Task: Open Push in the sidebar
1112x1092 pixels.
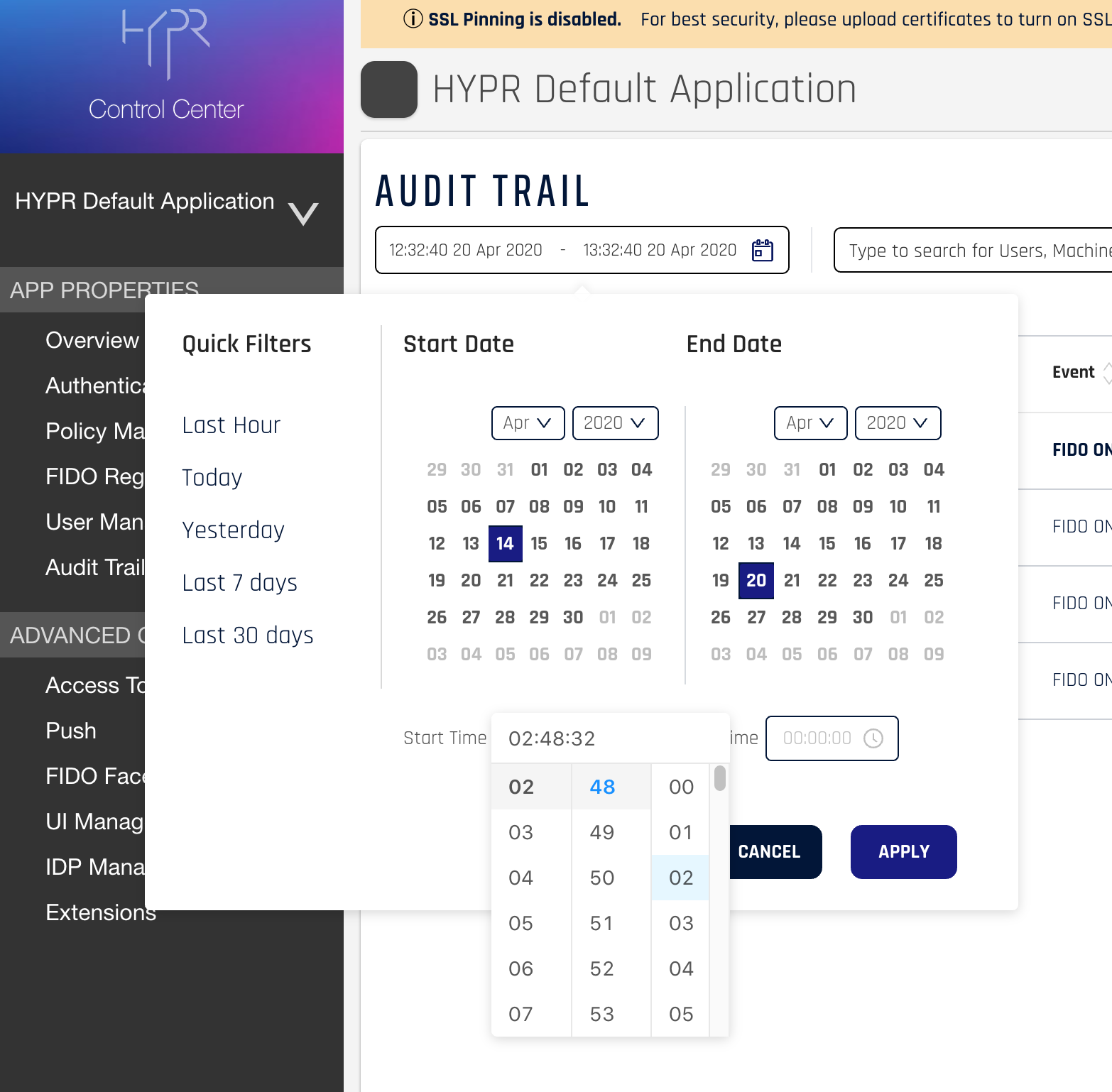Action: click(71, 731)
